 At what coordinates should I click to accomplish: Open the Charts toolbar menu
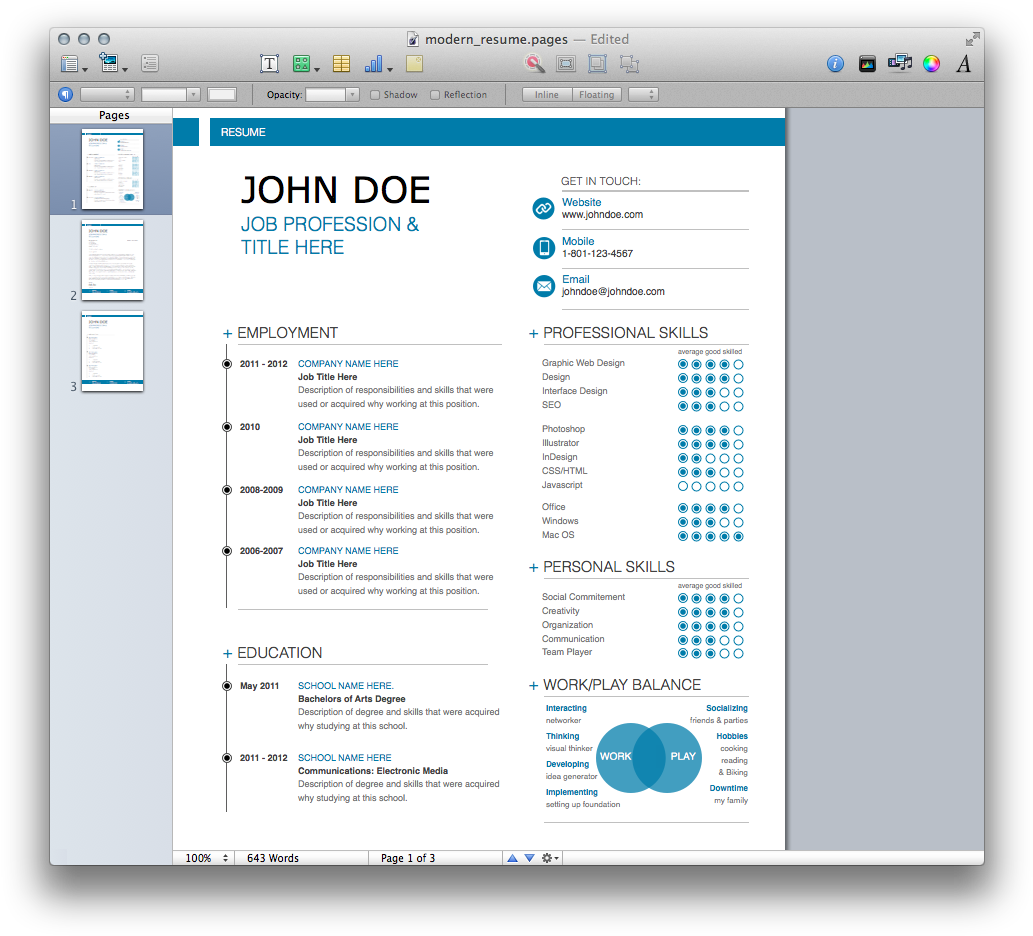(x=377, y=64)
